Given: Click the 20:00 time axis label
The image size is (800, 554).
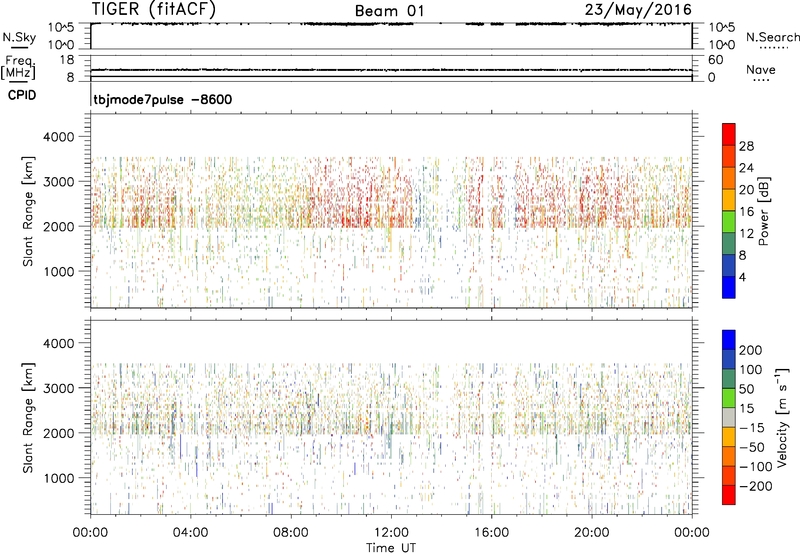Looking at the screenshot, I should [x=591, y=533].
